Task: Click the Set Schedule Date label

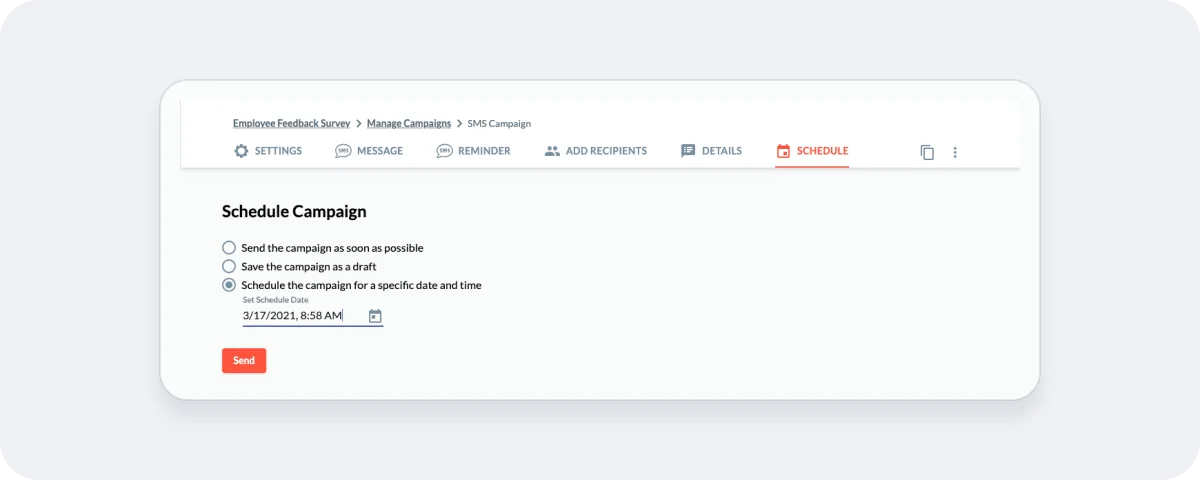Action: 276,300
